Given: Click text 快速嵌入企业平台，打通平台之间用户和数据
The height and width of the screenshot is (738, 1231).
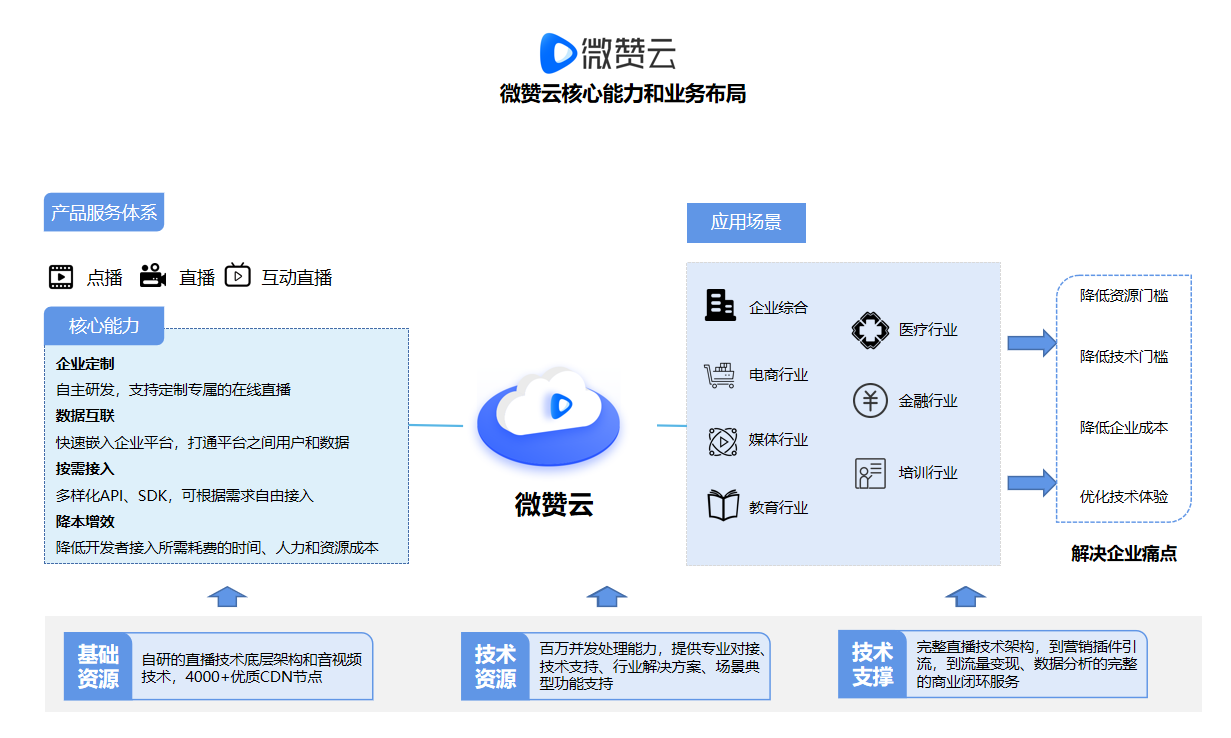Looking at the screenshot, I should [203, 442].
